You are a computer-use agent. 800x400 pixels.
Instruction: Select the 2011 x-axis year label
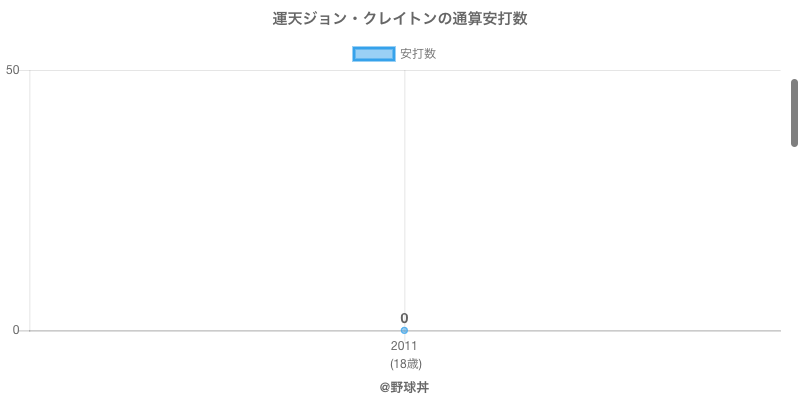(404, 346)
